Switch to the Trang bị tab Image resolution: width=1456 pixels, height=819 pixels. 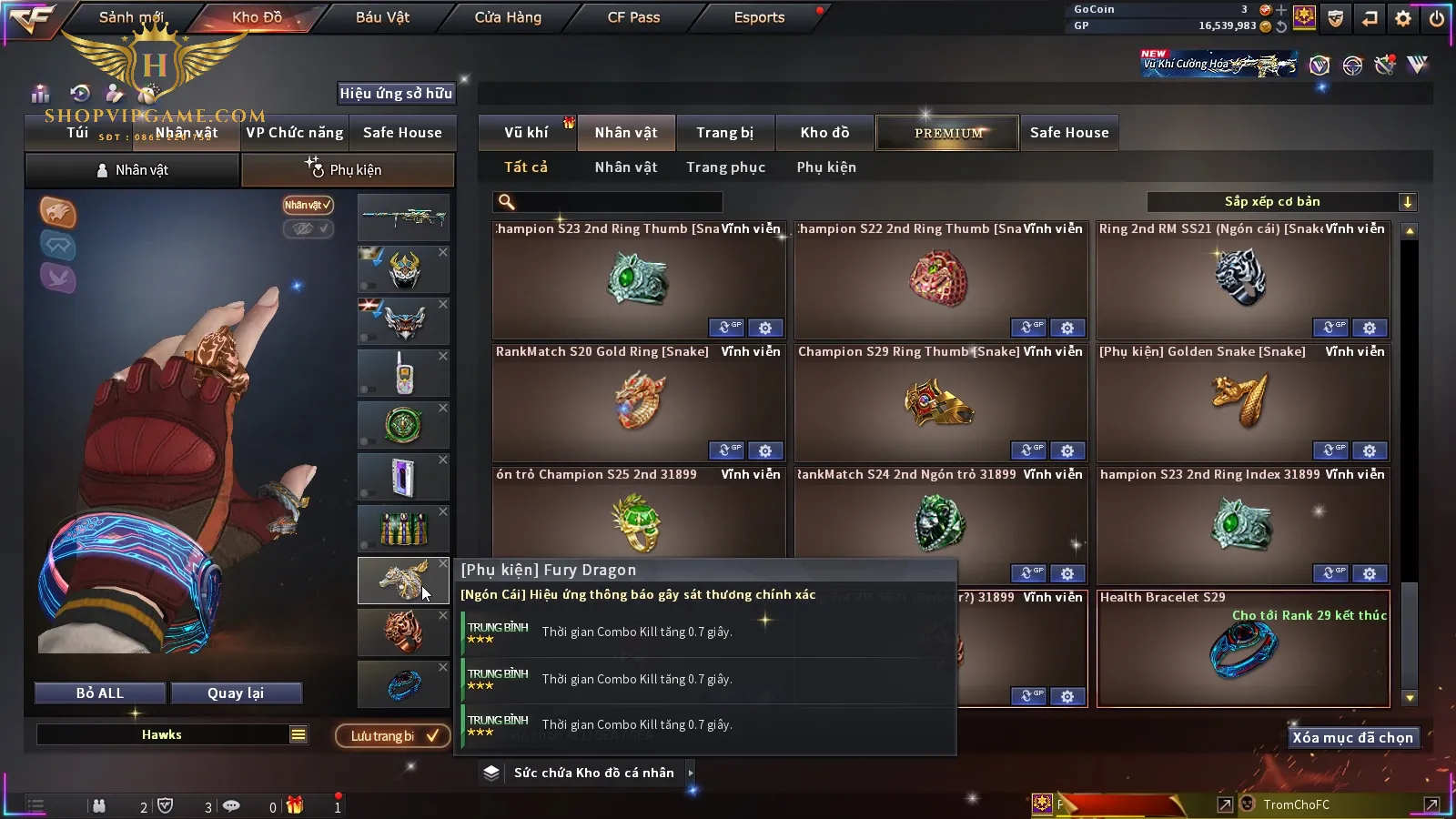725,133
